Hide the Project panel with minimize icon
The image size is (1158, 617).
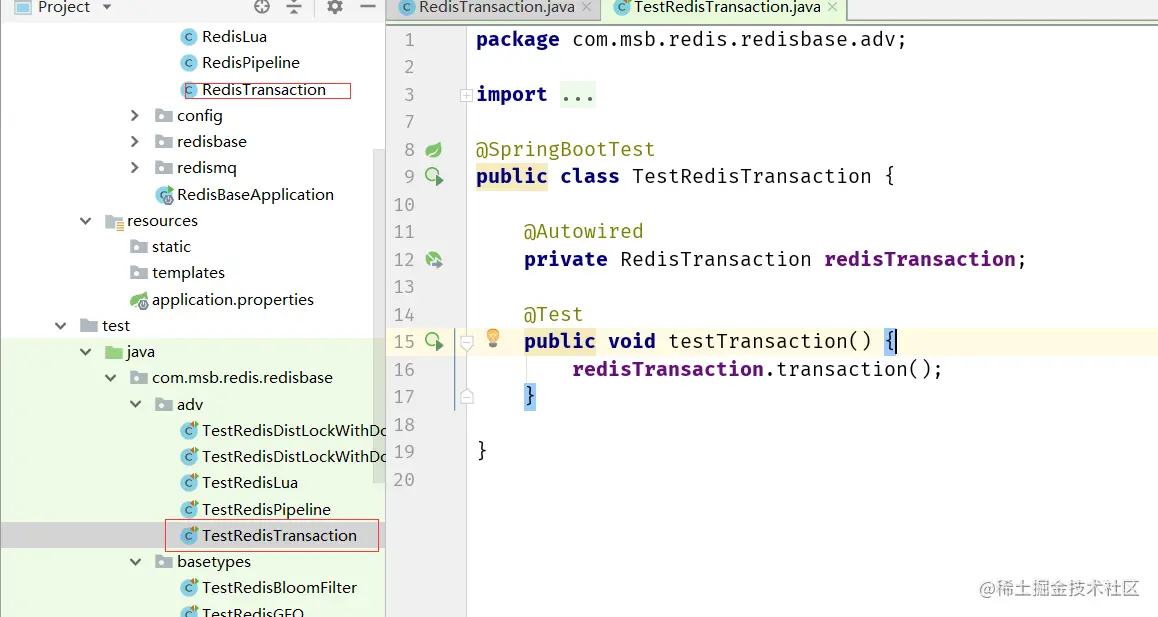(x=368, y=7)
